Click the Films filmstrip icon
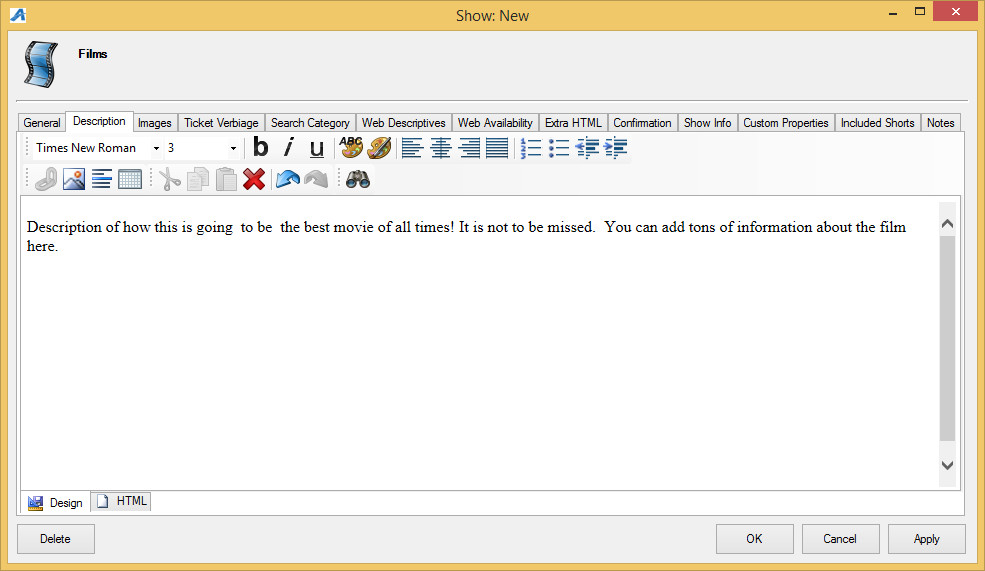This screenshot has width=985, height=571. tap(41, 64)
